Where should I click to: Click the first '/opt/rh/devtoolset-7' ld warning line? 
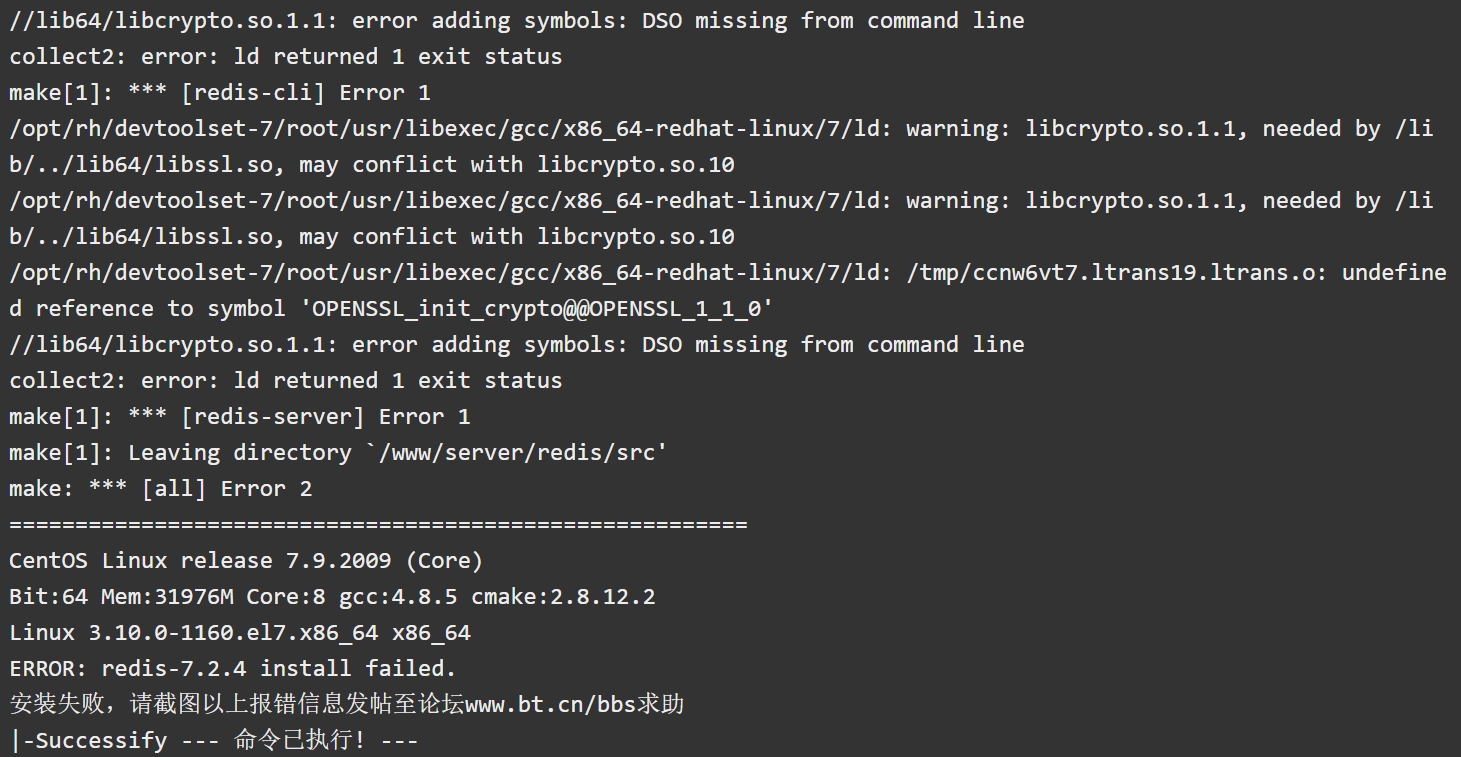pos(720,146)
